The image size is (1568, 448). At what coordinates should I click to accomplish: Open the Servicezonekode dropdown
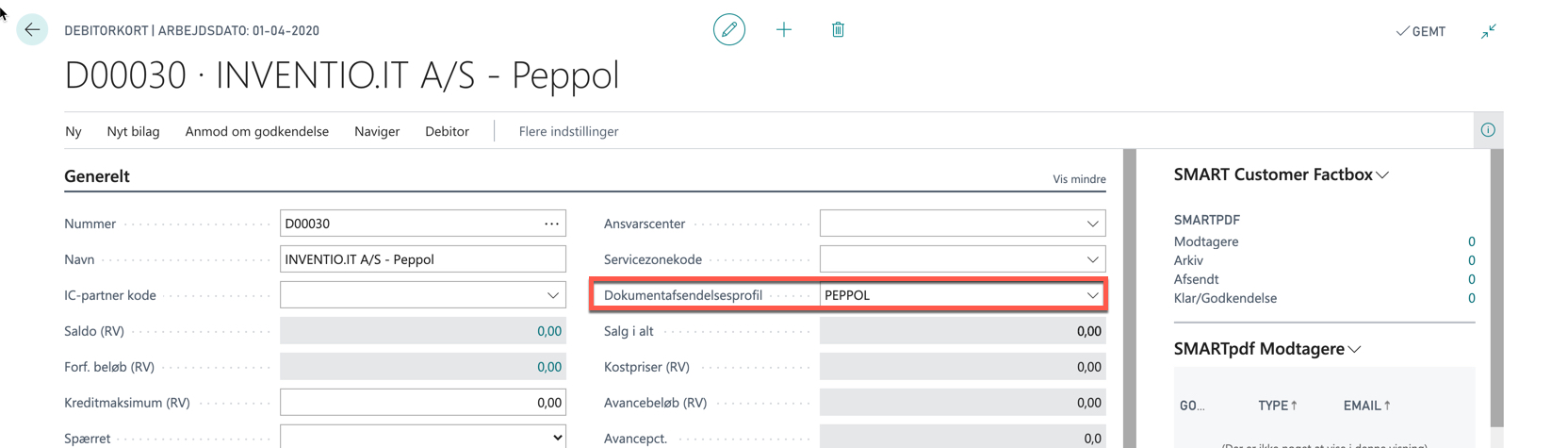click(x=1092, y=259)
